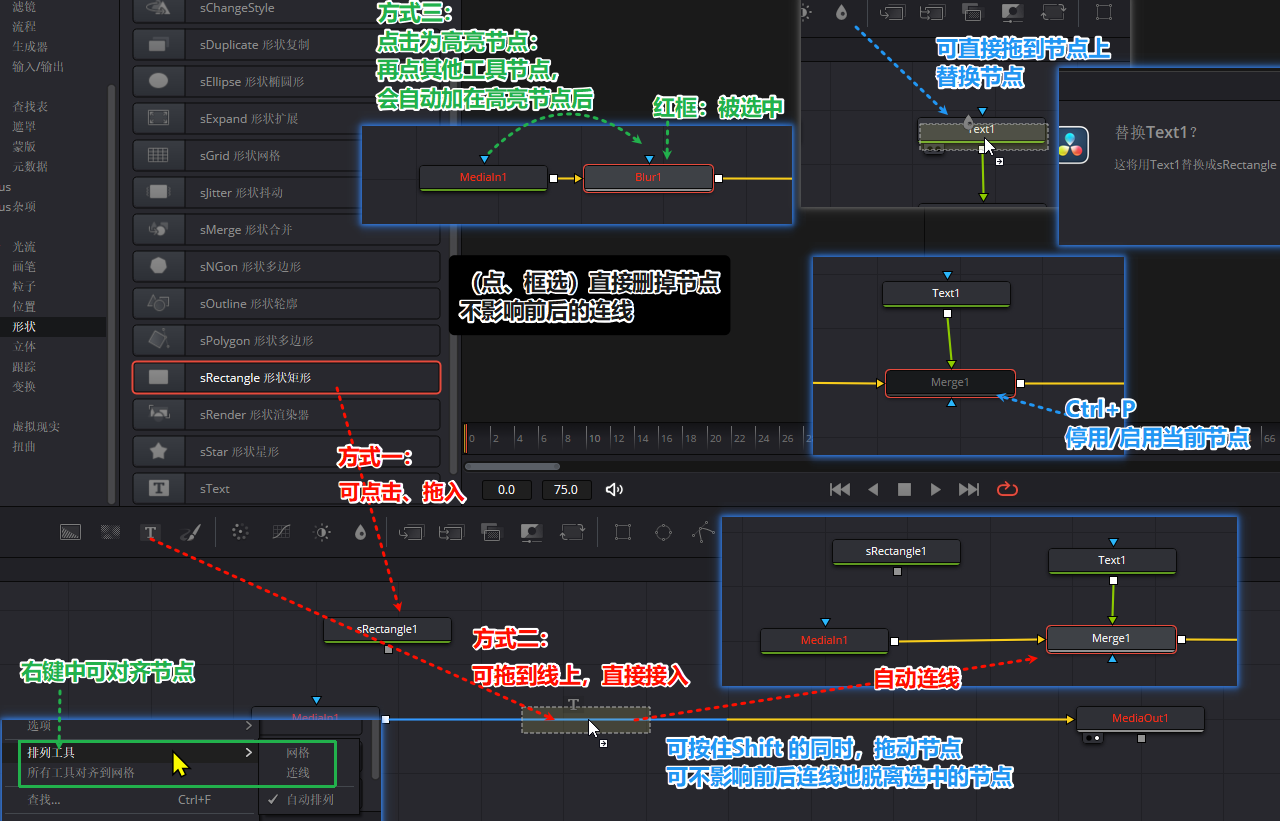This screenshot has width=1280, height=821.
Task: Select the Paint brush tool icon
Action: [190, 533]
